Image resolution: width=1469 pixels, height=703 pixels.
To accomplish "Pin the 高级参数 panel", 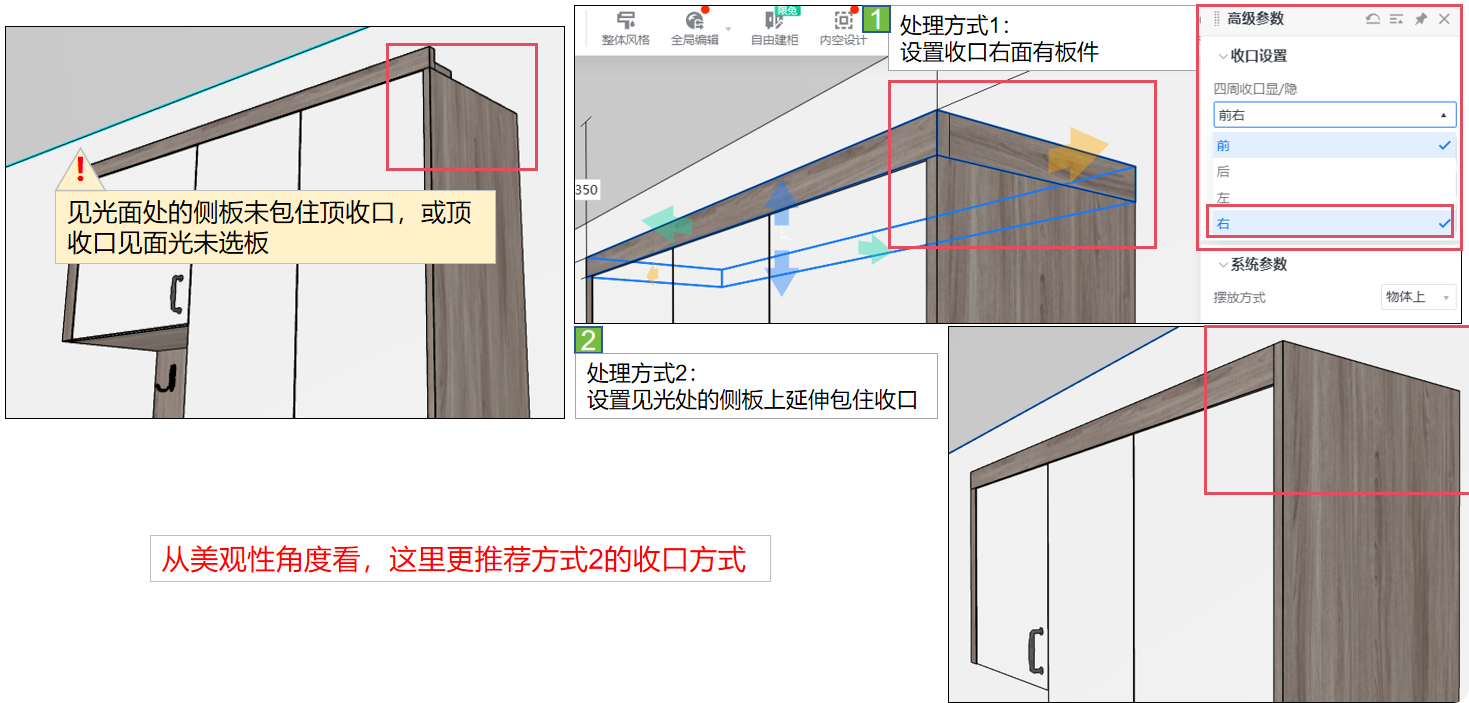I will (x=1420, y=19).
